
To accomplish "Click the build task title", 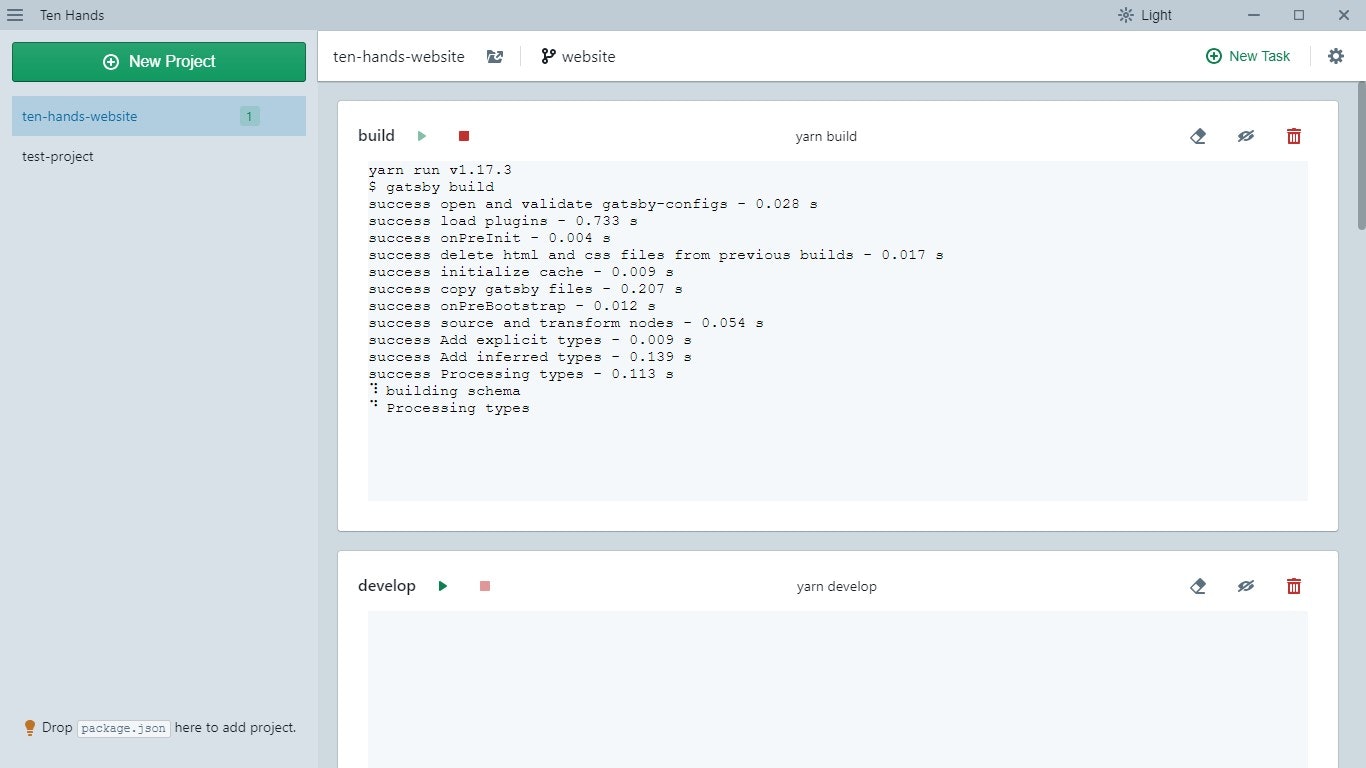I will (376, 136).
